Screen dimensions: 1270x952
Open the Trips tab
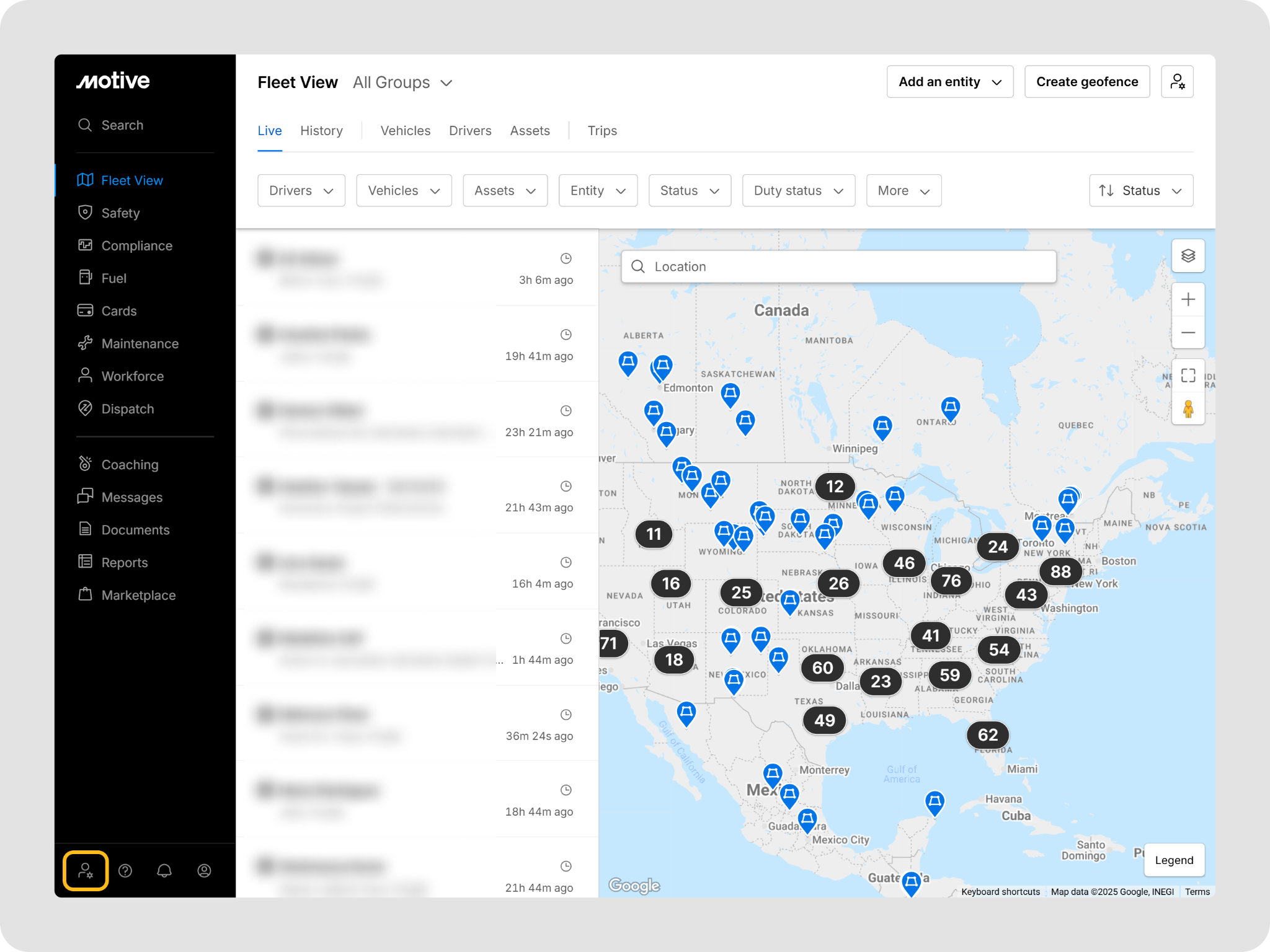click(602, 131)
